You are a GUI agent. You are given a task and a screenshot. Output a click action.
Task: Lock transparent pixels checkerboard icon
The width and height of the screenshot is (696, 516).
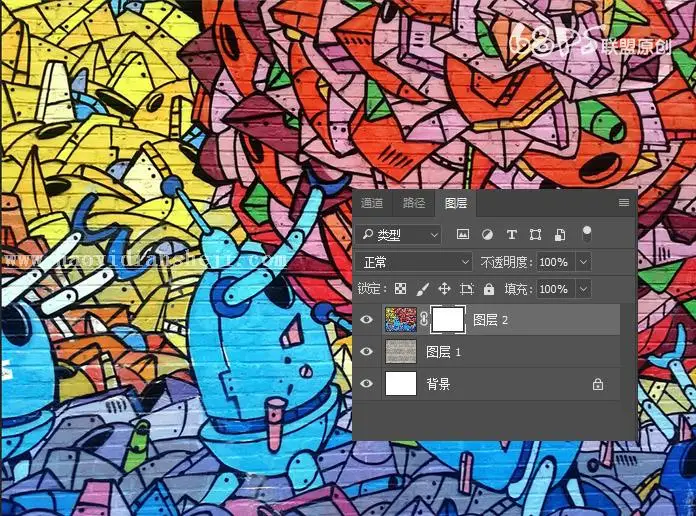400,289
